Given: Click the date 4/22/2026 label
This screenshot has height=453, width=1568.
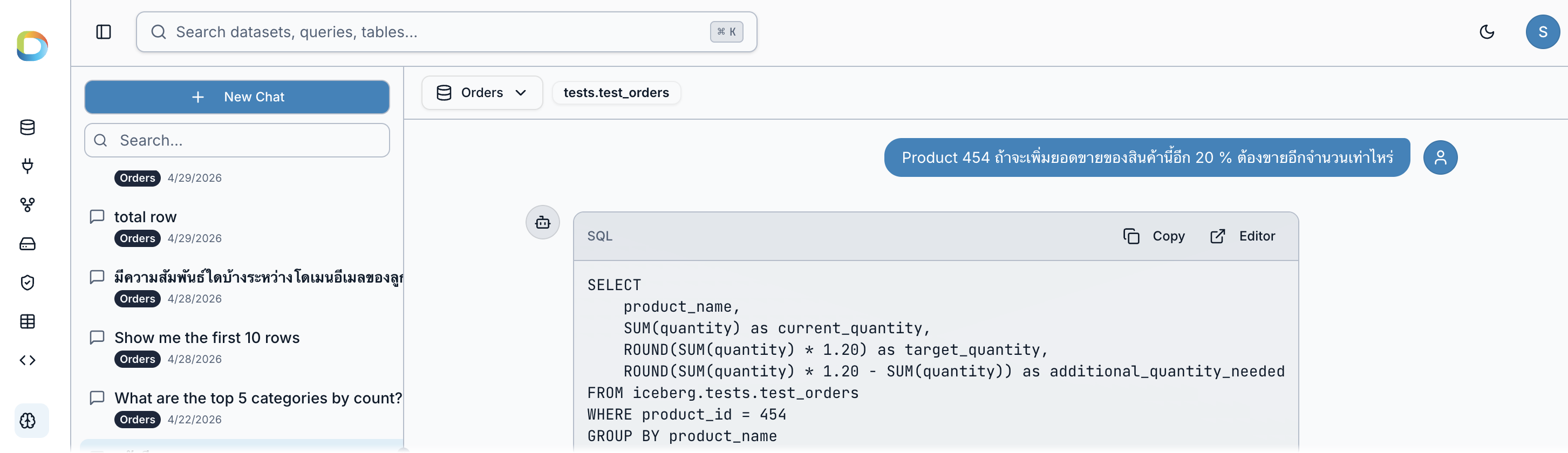Looking at the screenshot, I should pyautogui.click(x=195, y=420).
